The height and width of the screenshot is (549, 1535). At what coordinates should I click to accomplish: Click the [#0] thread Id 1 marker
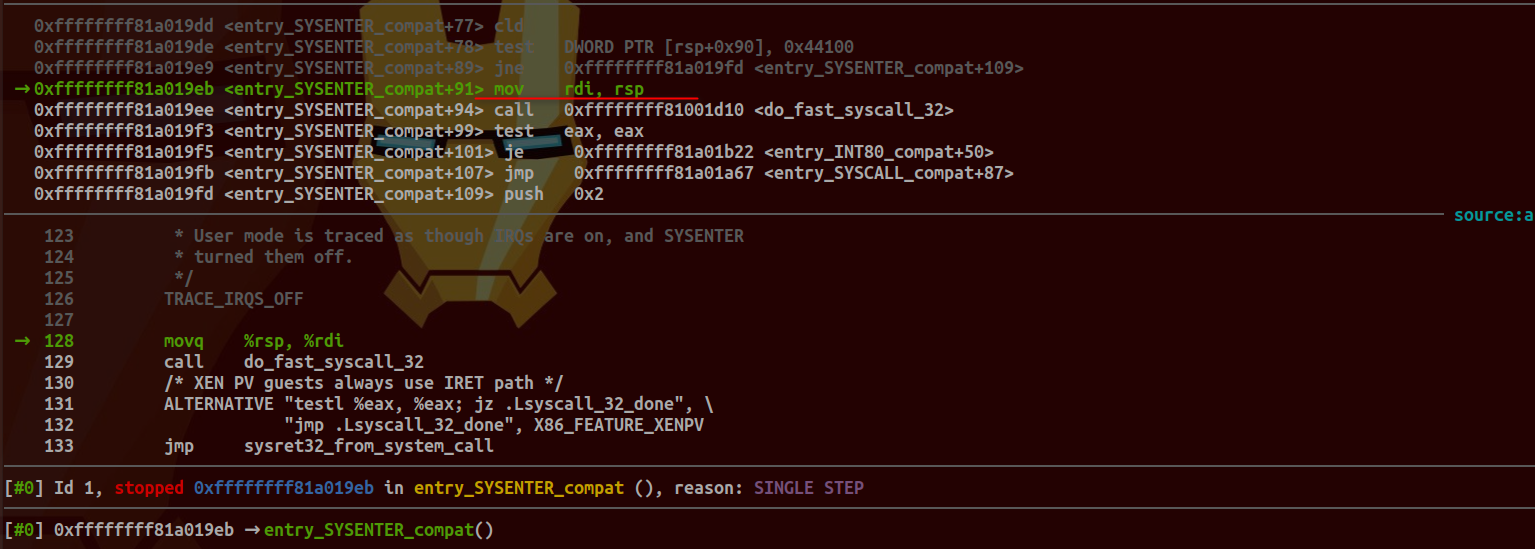pyautogui.click(x=24, y=488)
